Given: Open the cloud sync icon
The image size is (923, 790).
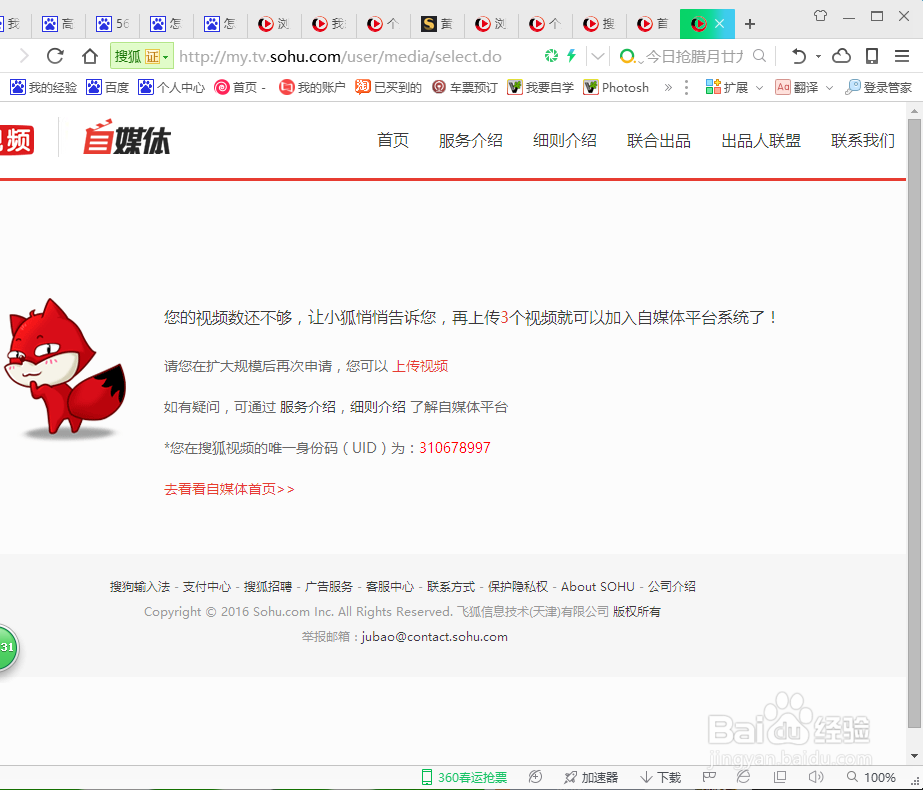Looking at the screenshot, I should (x=841, y=56).
